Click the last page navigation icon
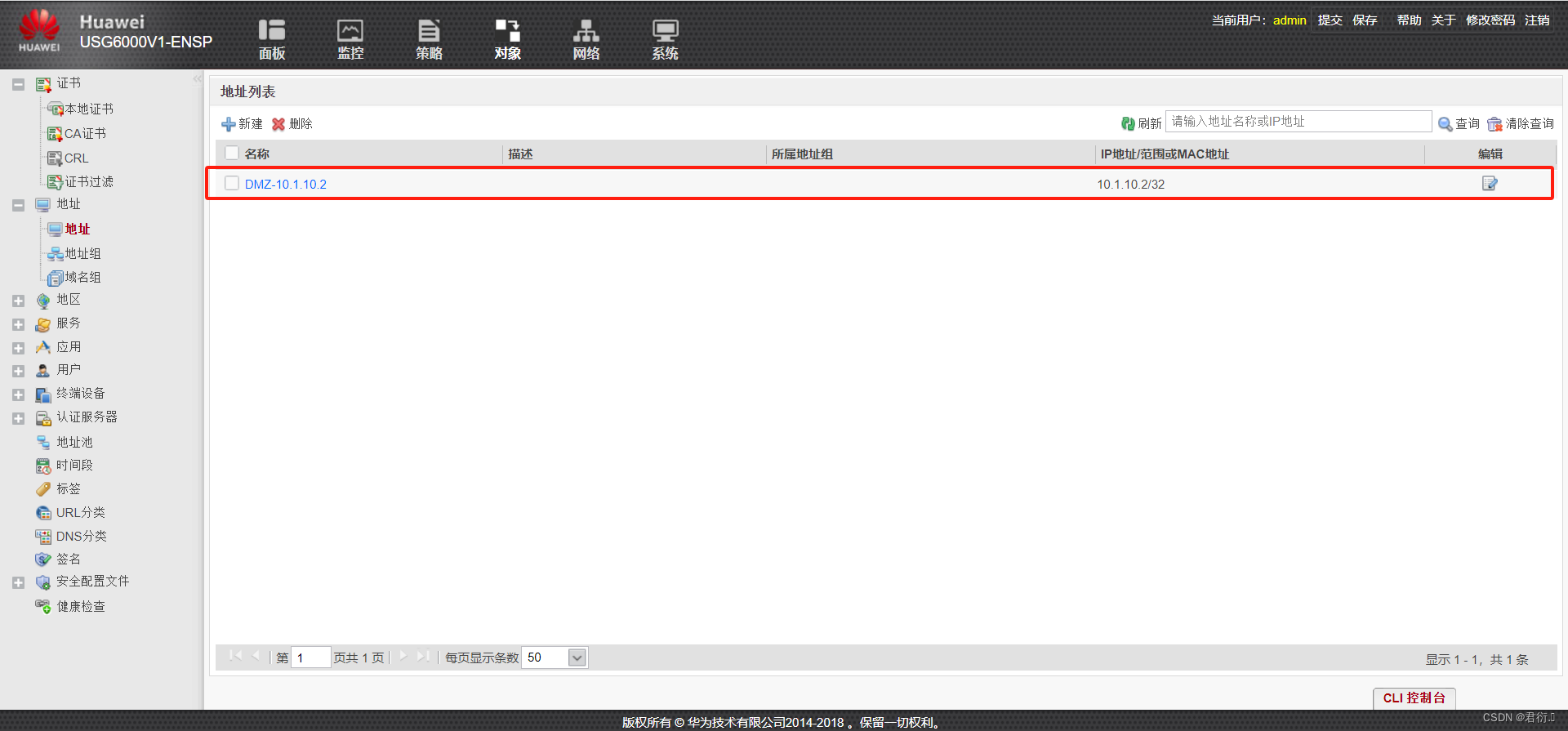Screen dimensions: 1568x731 (423, 656)
